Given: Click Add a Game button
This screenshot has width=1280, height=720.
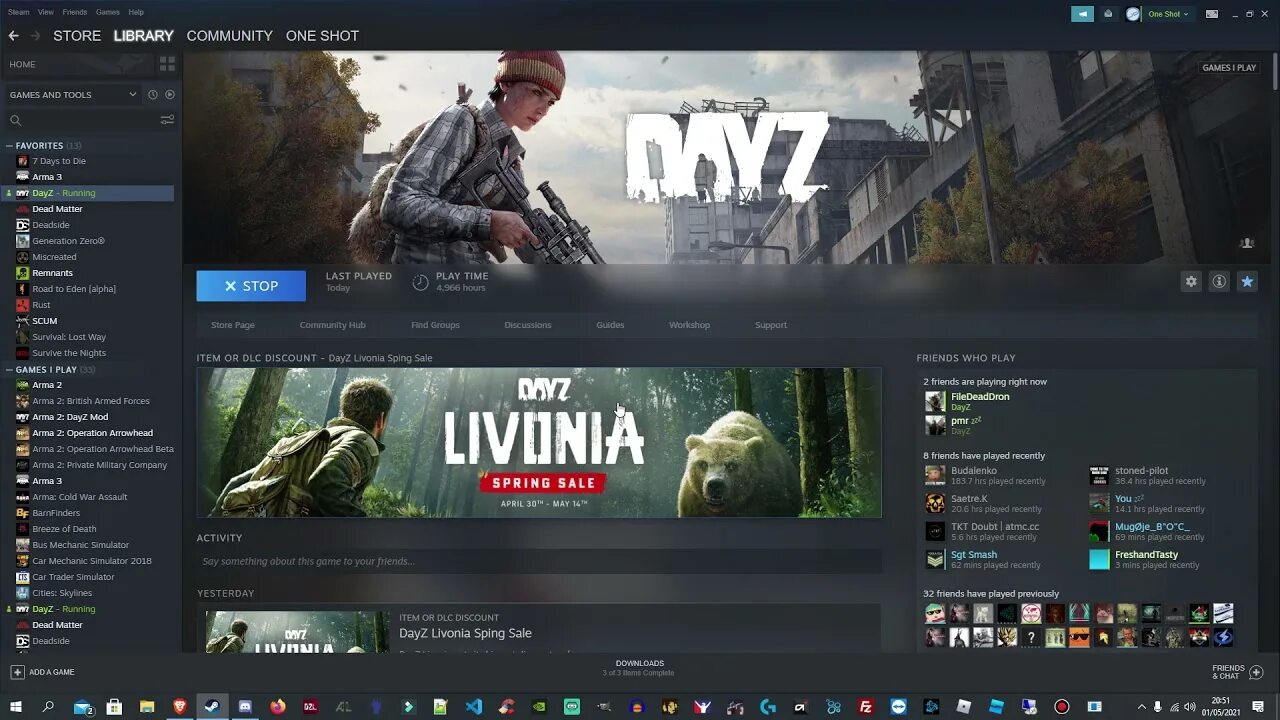Looking at the screenshot, I should tap(43, 672).
